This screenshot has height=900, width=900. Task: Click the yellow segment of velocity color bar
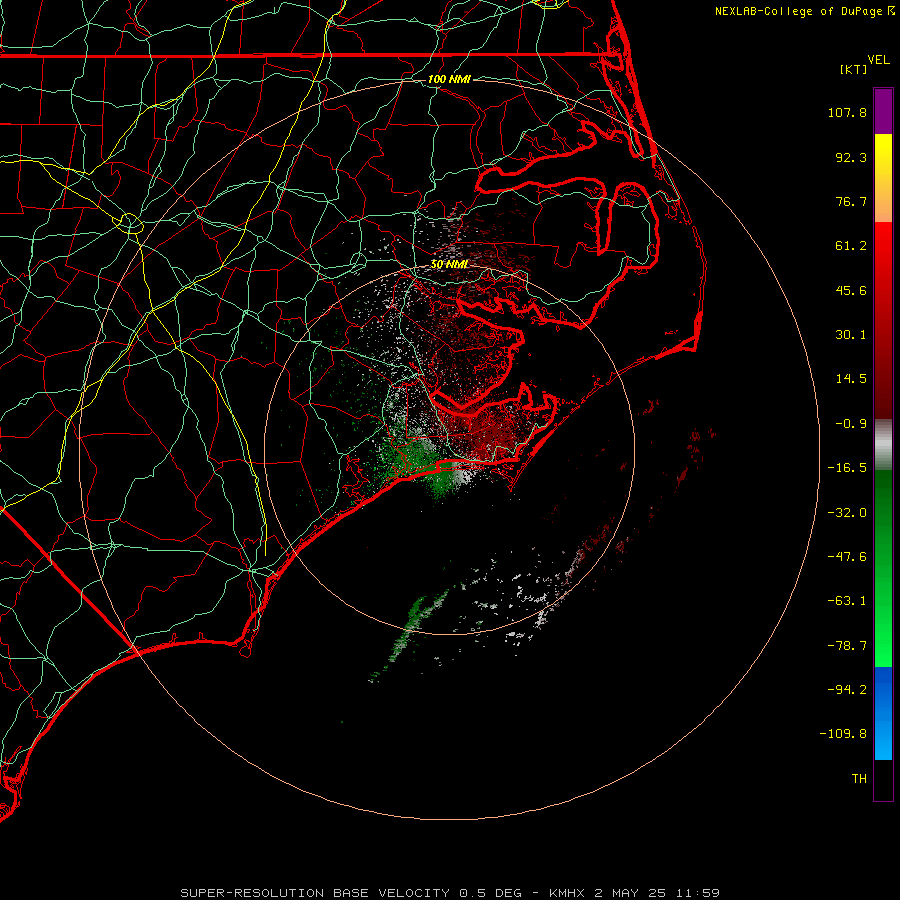[x=883, y=178]
